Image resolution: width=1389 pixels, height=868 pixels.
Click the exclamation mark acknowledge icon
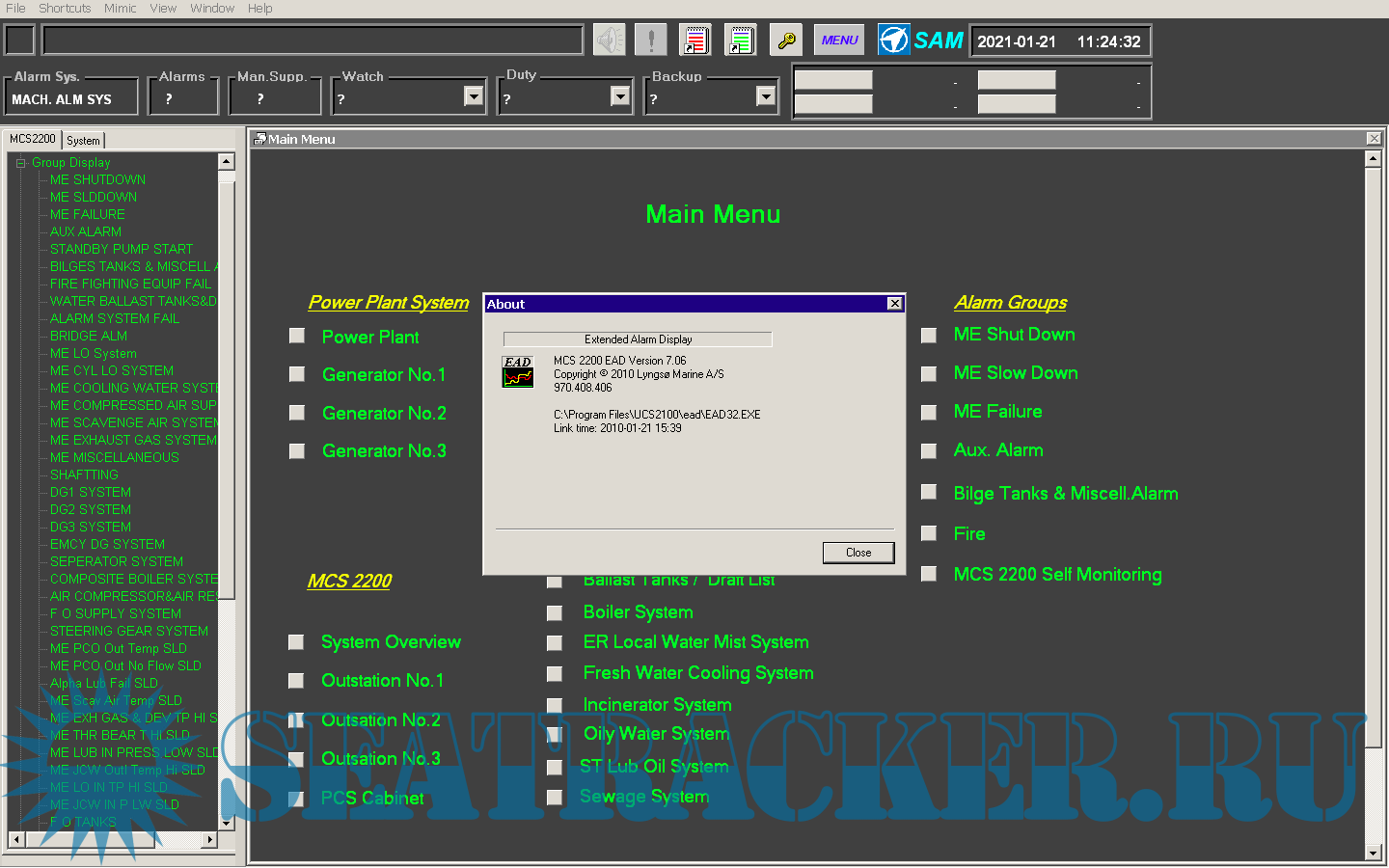(x=651, y=41)
